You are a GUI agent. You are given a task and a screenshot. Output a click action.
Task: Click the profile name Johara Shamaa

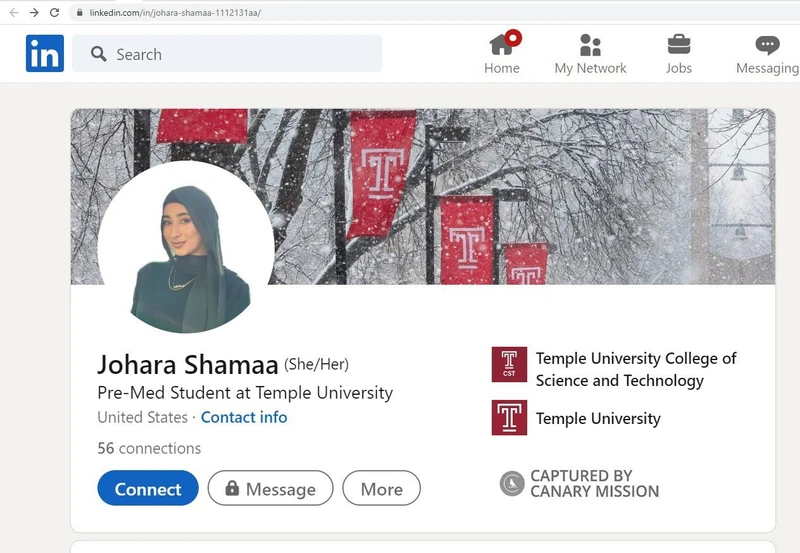187,364
